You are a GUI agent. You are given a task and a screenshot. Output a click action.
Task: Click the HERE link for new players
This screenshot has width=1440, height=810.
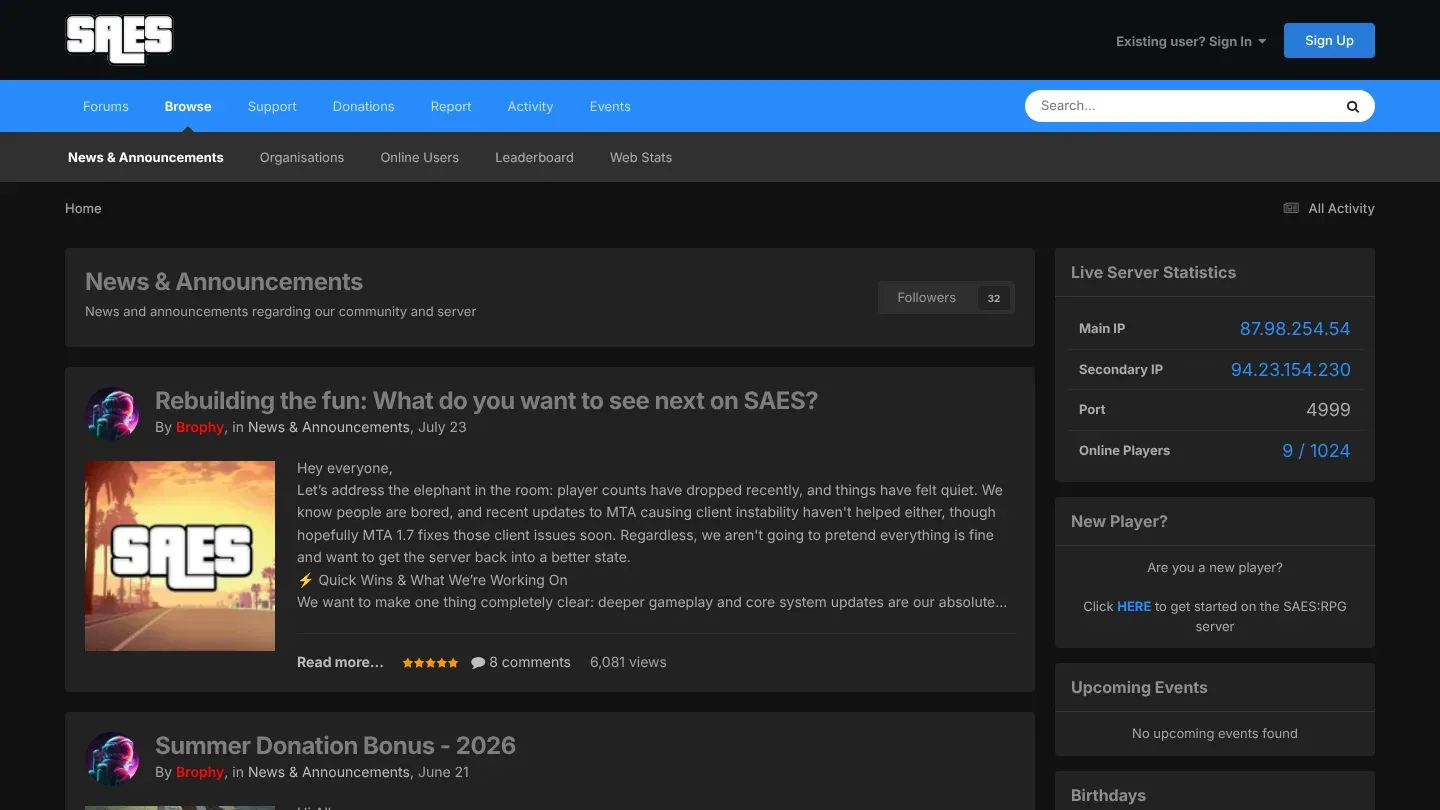tap(1134, 606)
